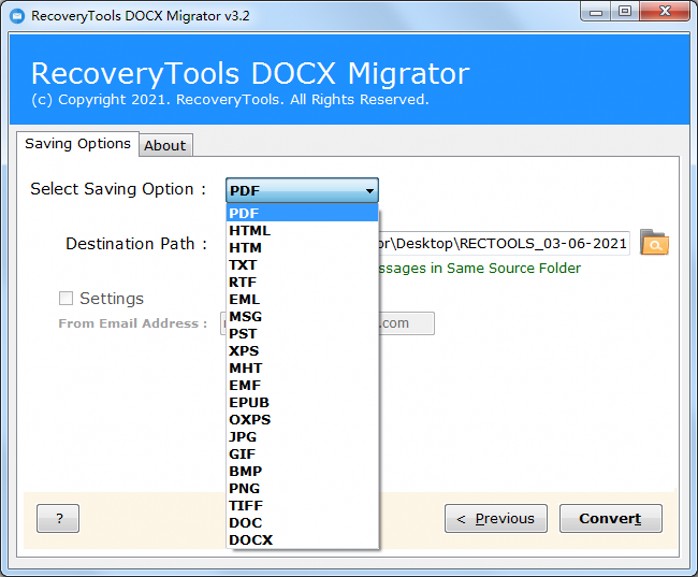The image size is (698, 577).
Task: Click the From Email Address field
Action: tap(406, 323)
